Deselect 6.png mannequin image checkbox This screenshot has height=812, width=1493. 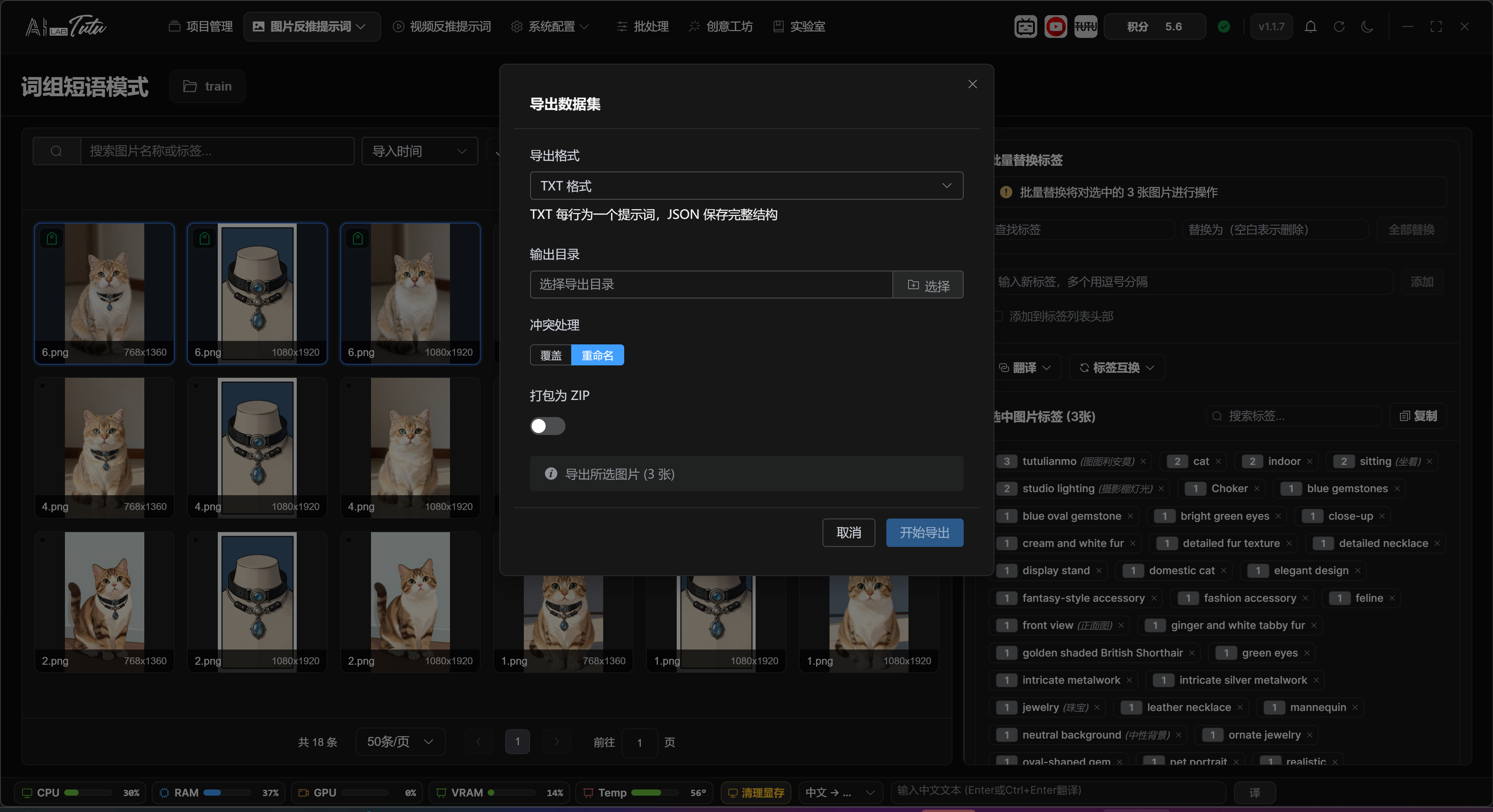205,238
